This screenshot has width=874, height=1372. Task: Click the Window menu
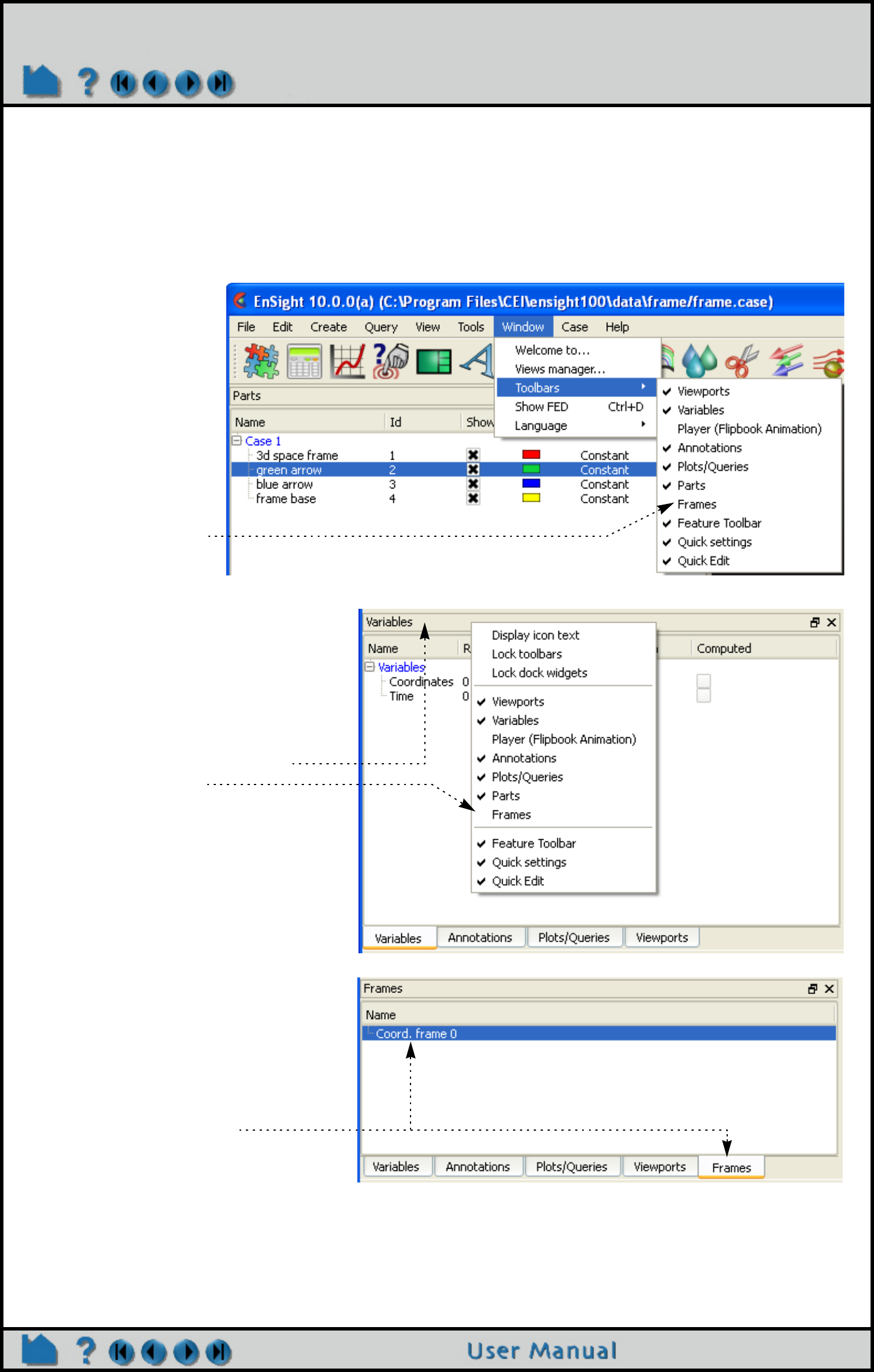click(523, 327)
